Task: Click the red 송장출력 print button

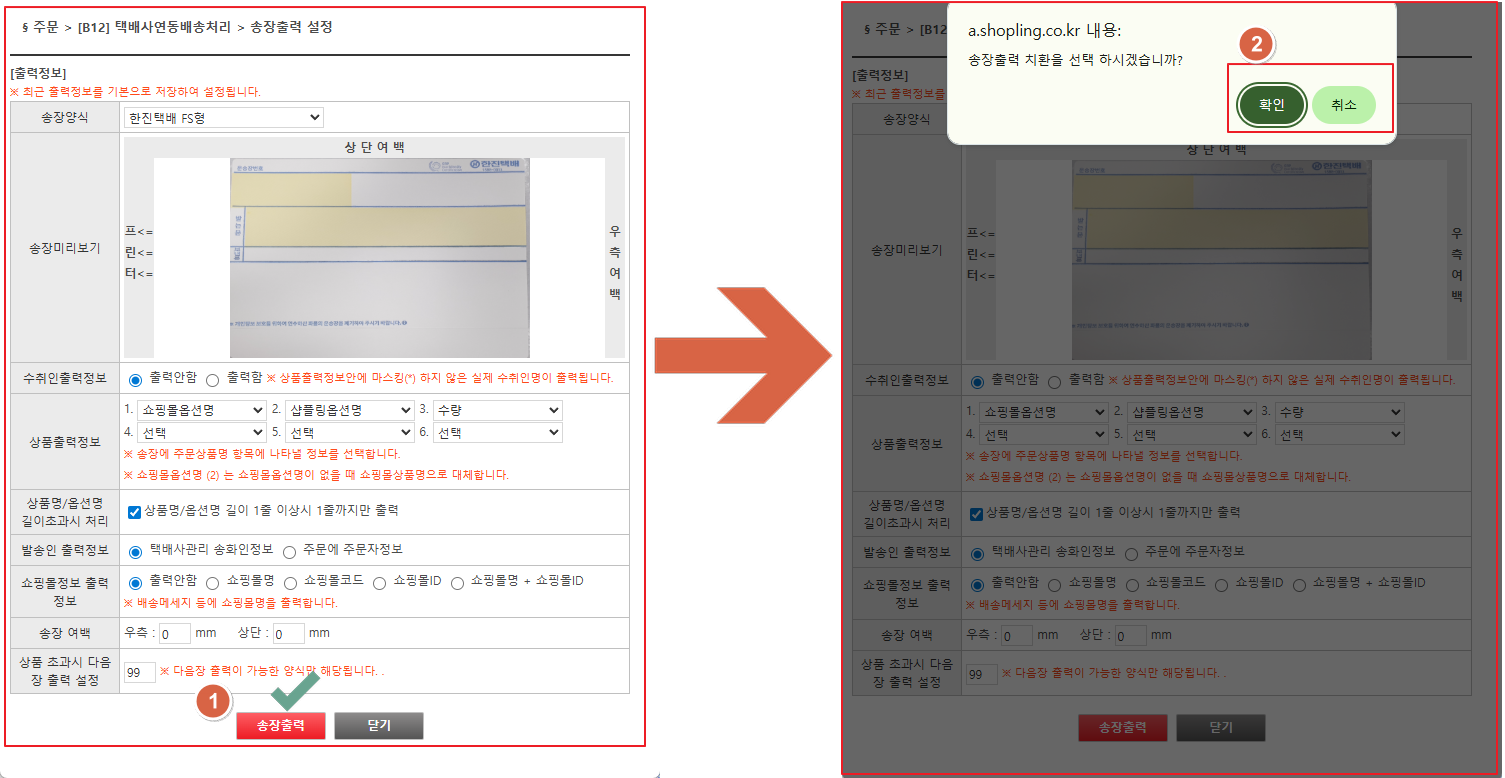Action: (x=281, y=726)
